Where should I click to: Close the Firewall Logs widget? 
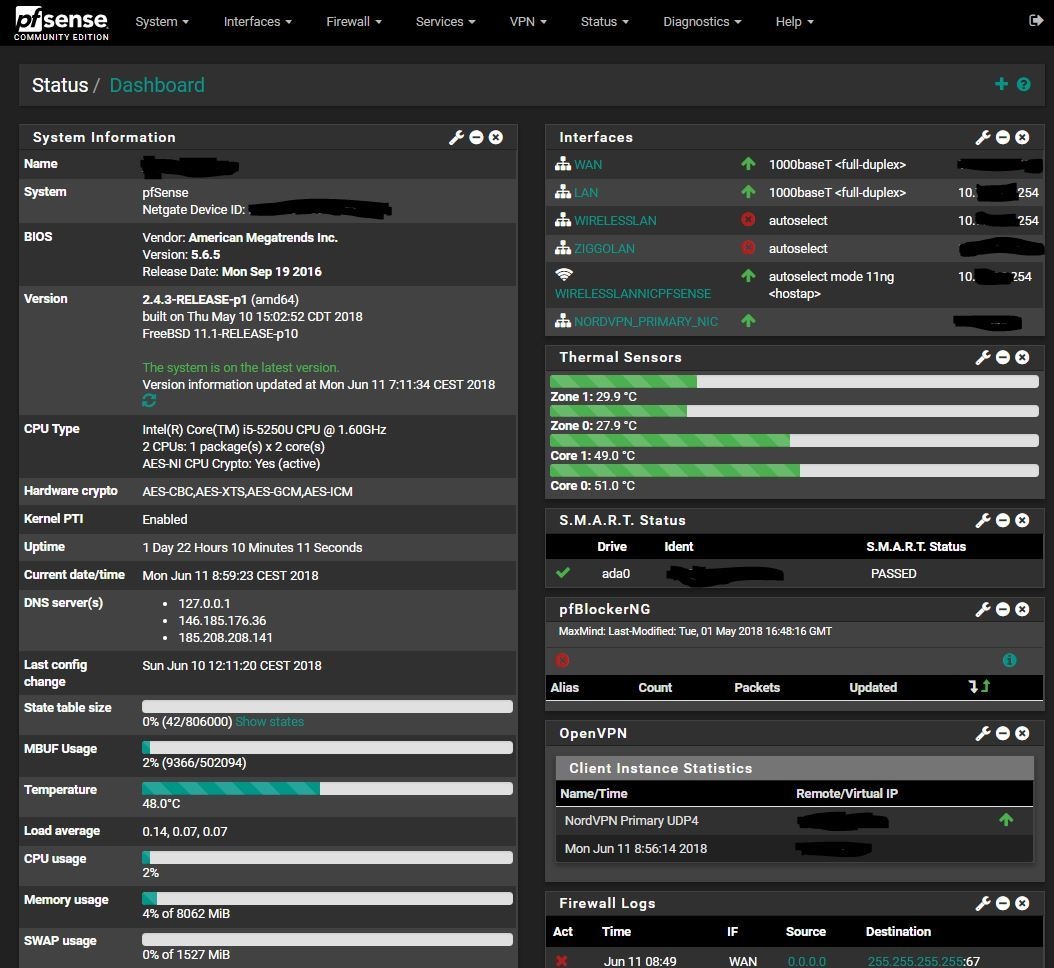(1022, 903)
